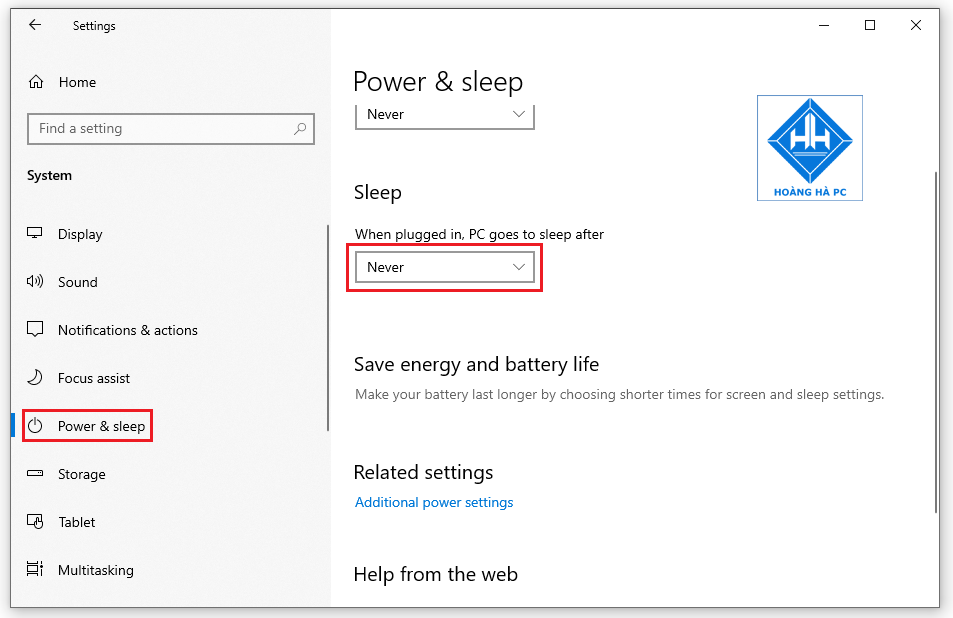Open Additional power settings link

(434, 502)
